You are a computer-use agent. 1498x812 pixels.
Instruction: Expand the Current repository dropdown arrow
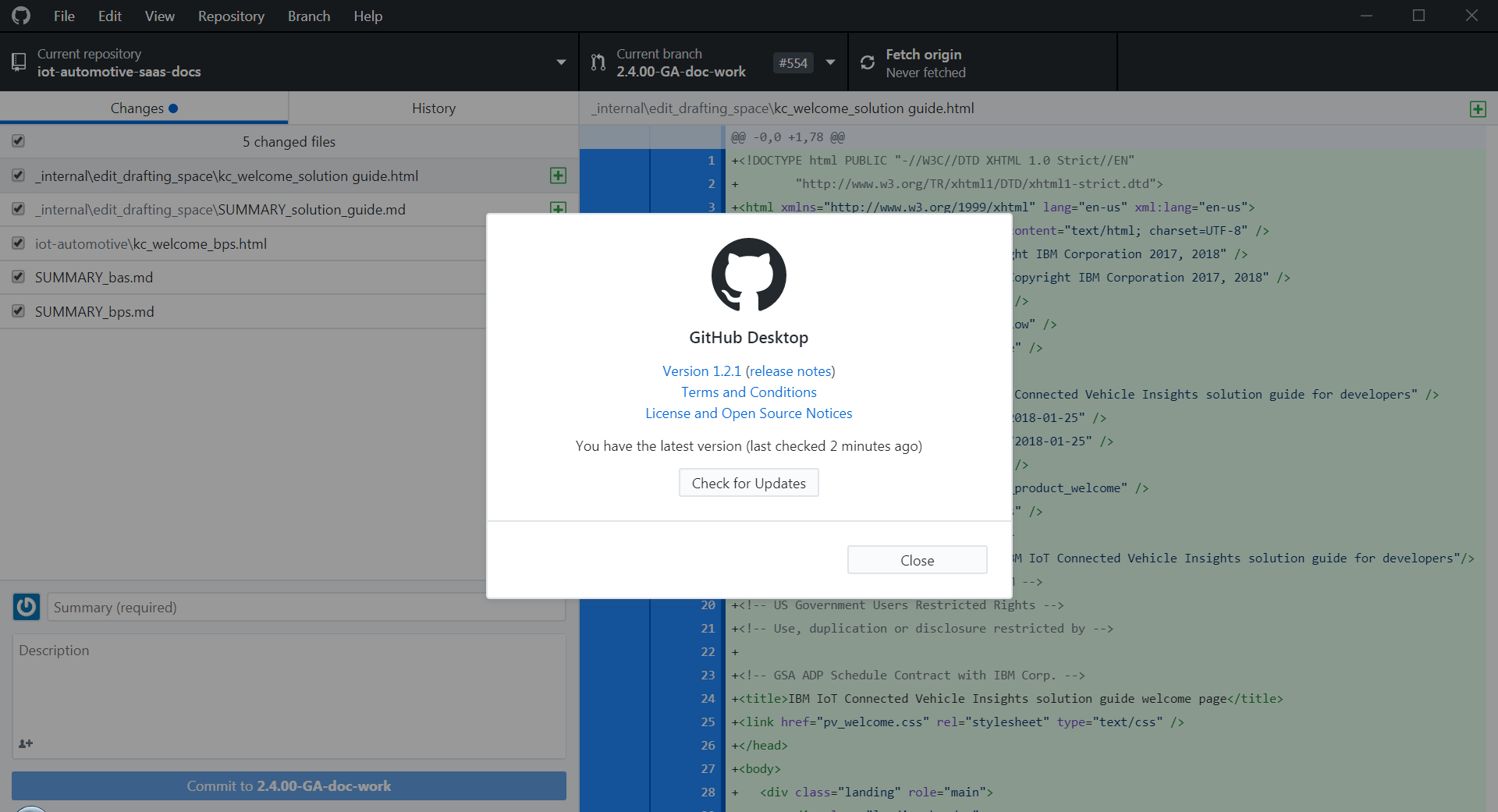(x=561, y=62)
